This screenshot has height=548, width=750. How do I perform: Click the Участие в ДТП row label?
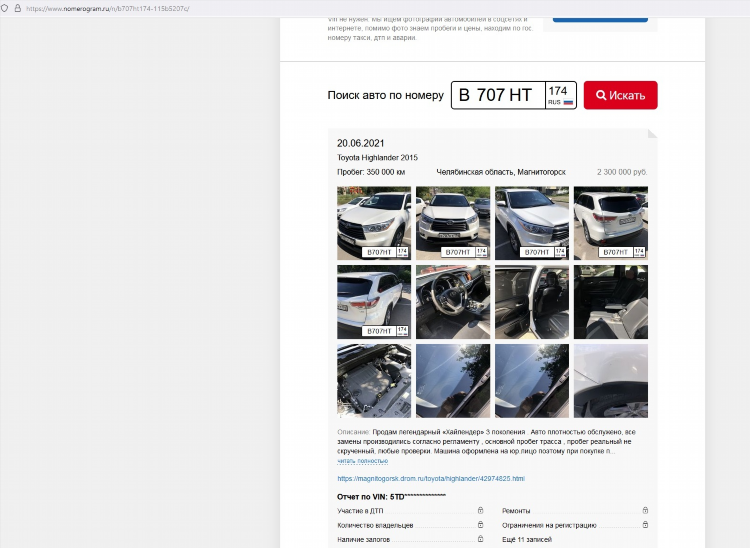(x=360, y=511)
